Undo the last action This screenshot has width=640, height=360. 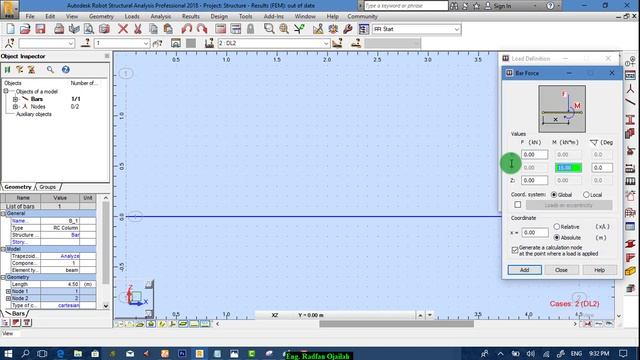pos(187,29)
